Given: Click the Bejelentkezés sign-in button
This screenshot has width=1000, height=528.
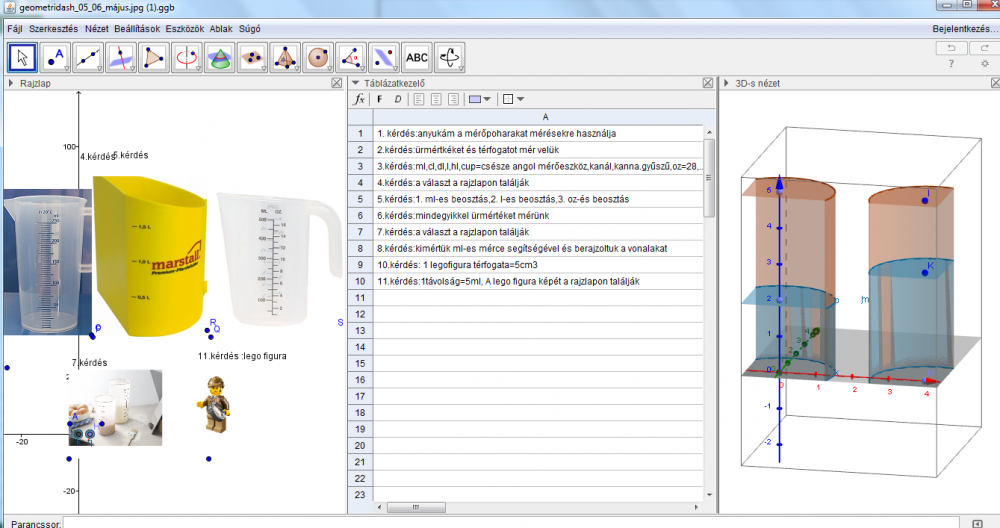Looking at the screenshot, I should tap(963, 29).
